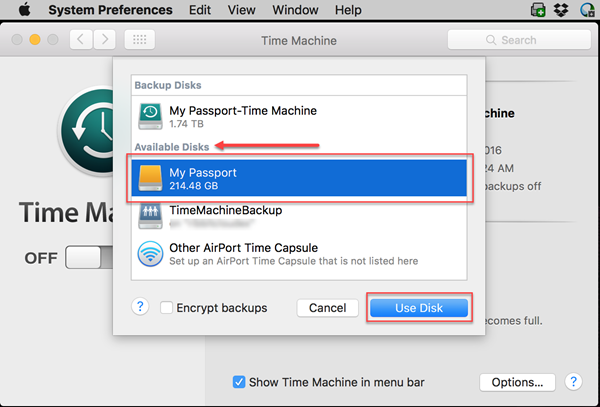Uncheck Show Time Machine in menu bar

(x=239, y=382)
